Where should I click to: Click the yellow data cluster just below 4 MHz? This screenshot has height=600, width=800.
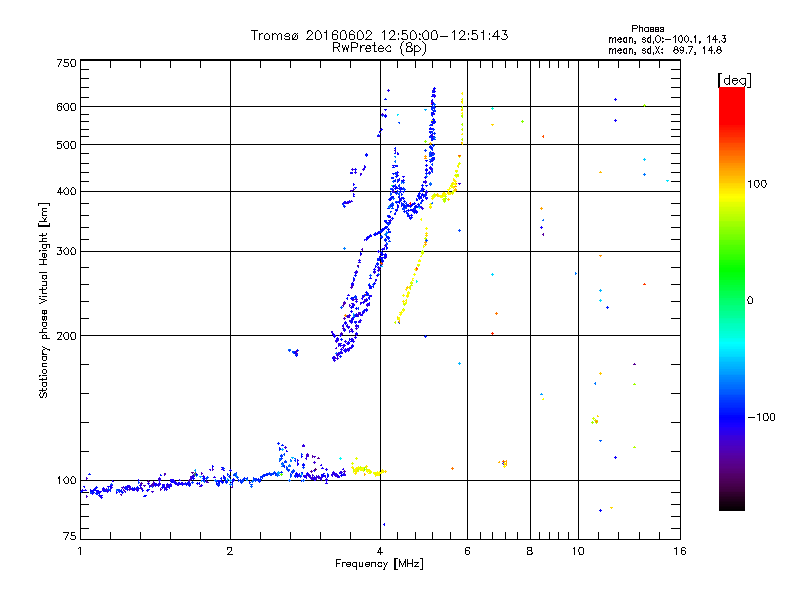tap(365, 469)
